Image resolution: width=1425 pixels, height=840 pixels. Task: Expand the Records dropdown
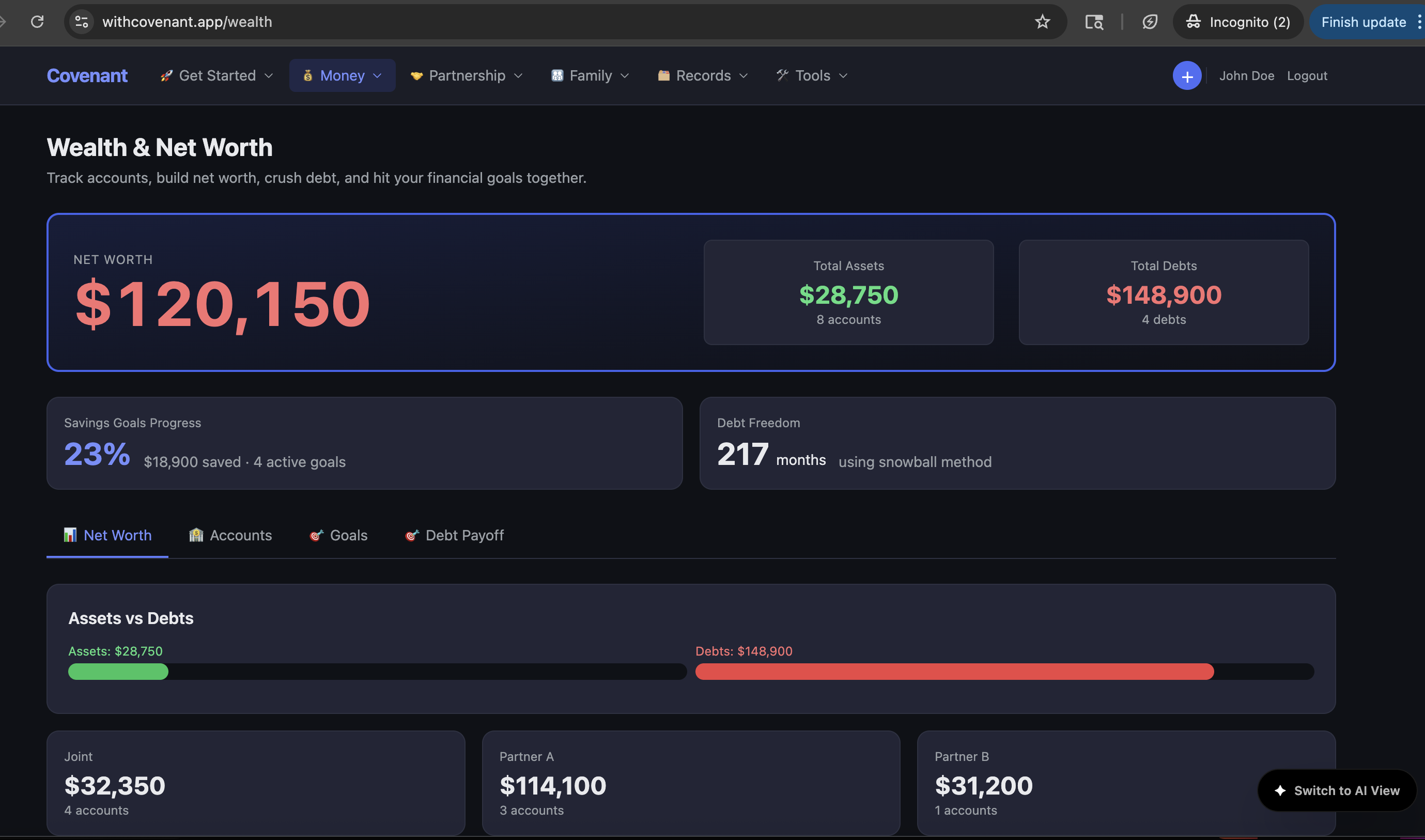[x=703, y=76]
